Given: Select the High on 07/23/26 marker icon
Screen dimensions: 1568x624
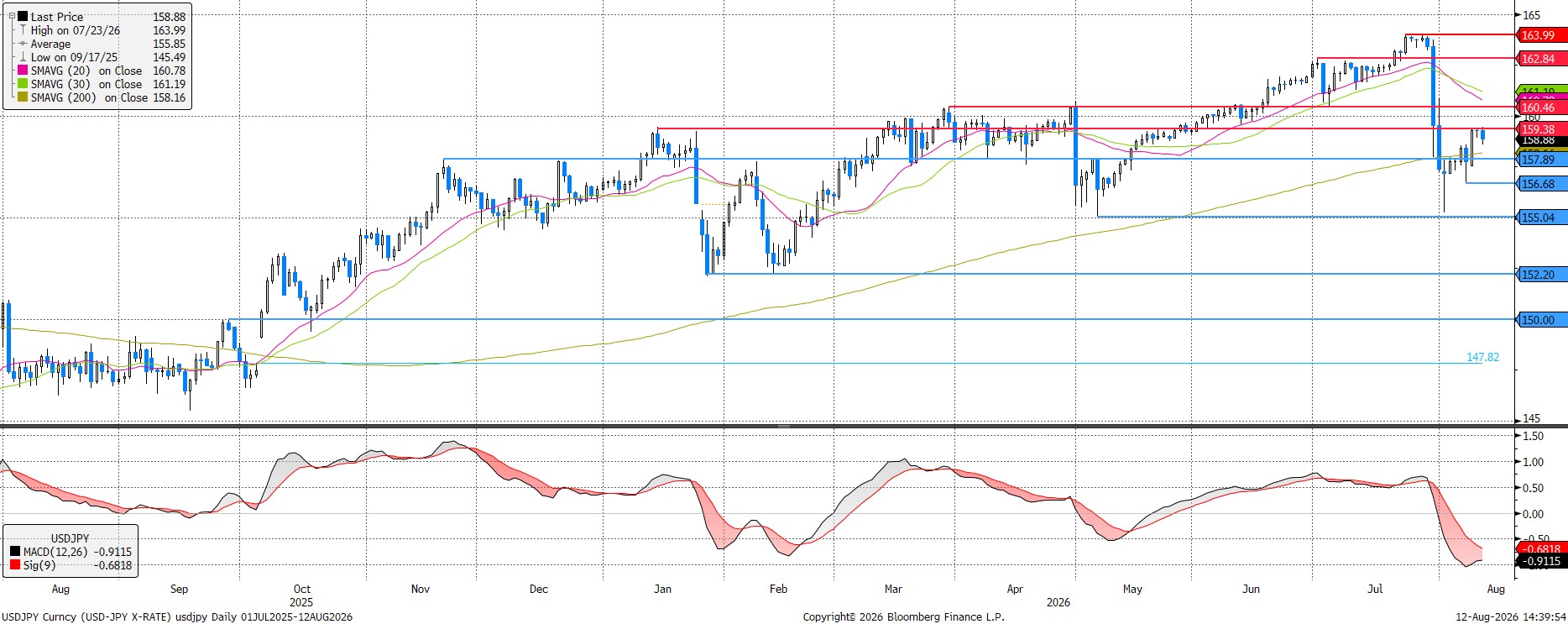Looking at the screenshot, I should [24, 30].
